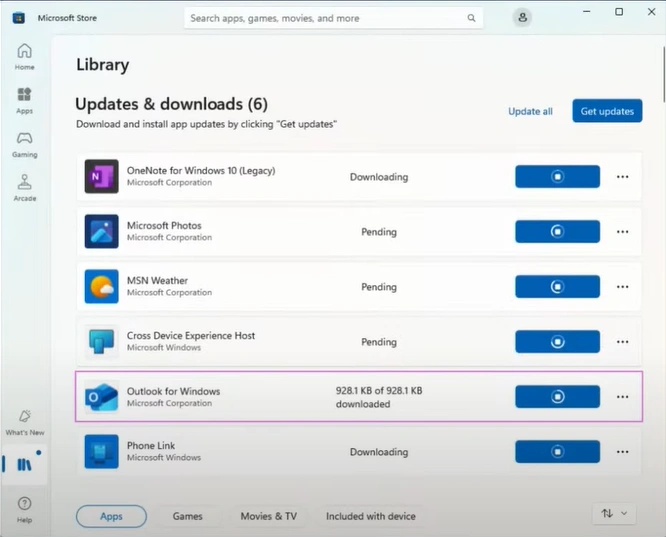Stop the Cross Device Experience Host update
Image resolution: width=666 pixels, height=537 pixels.
coord(557,342)
